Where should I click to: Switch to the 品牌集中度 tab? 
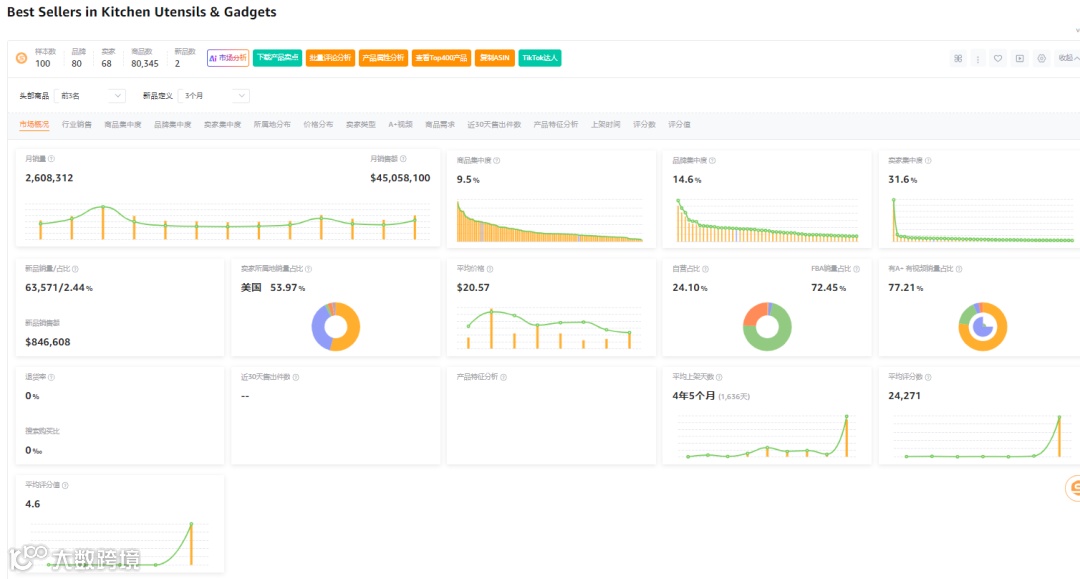click(172, 125)
